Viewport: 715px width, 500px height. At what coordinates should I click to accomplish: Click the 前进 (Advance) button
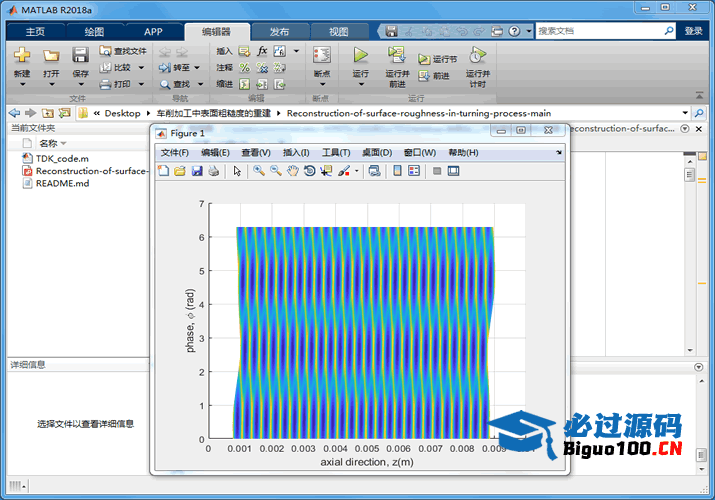point(434,76)
